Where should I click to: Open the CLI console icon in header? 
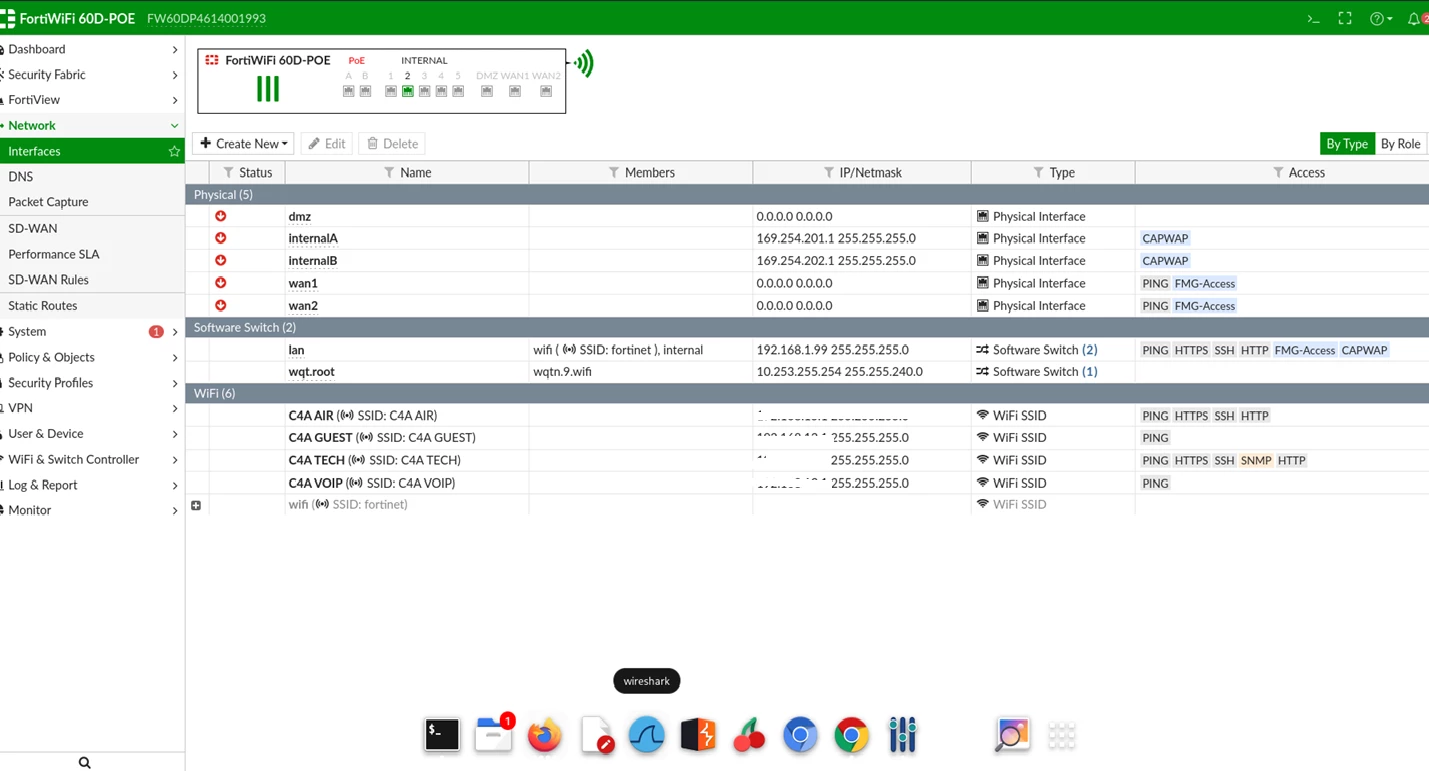[x=1314, y=18]
